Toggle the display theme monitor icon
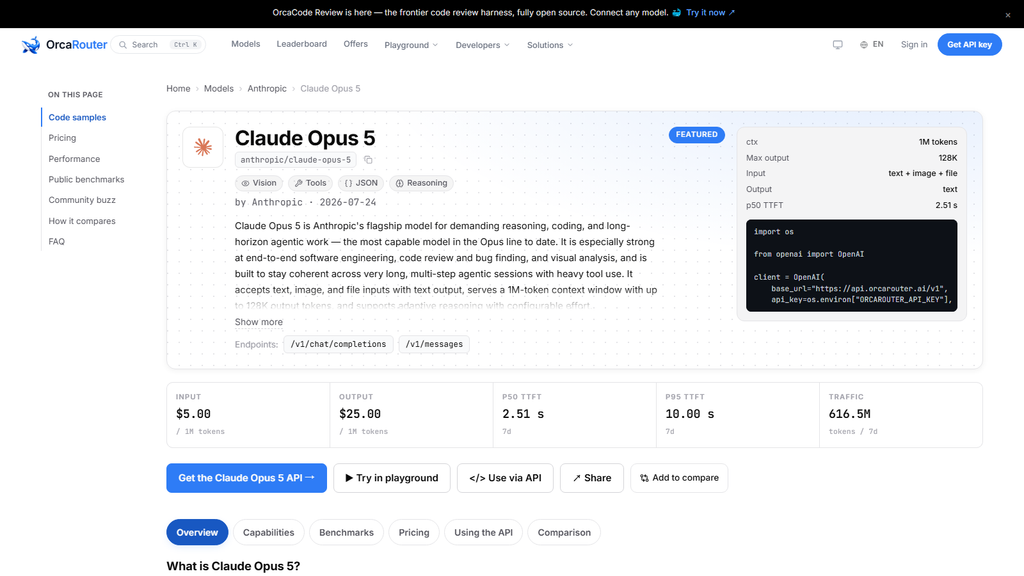The height and width of the screenshot is (576, 1024). pyautogui.click(x=837, y=44)
